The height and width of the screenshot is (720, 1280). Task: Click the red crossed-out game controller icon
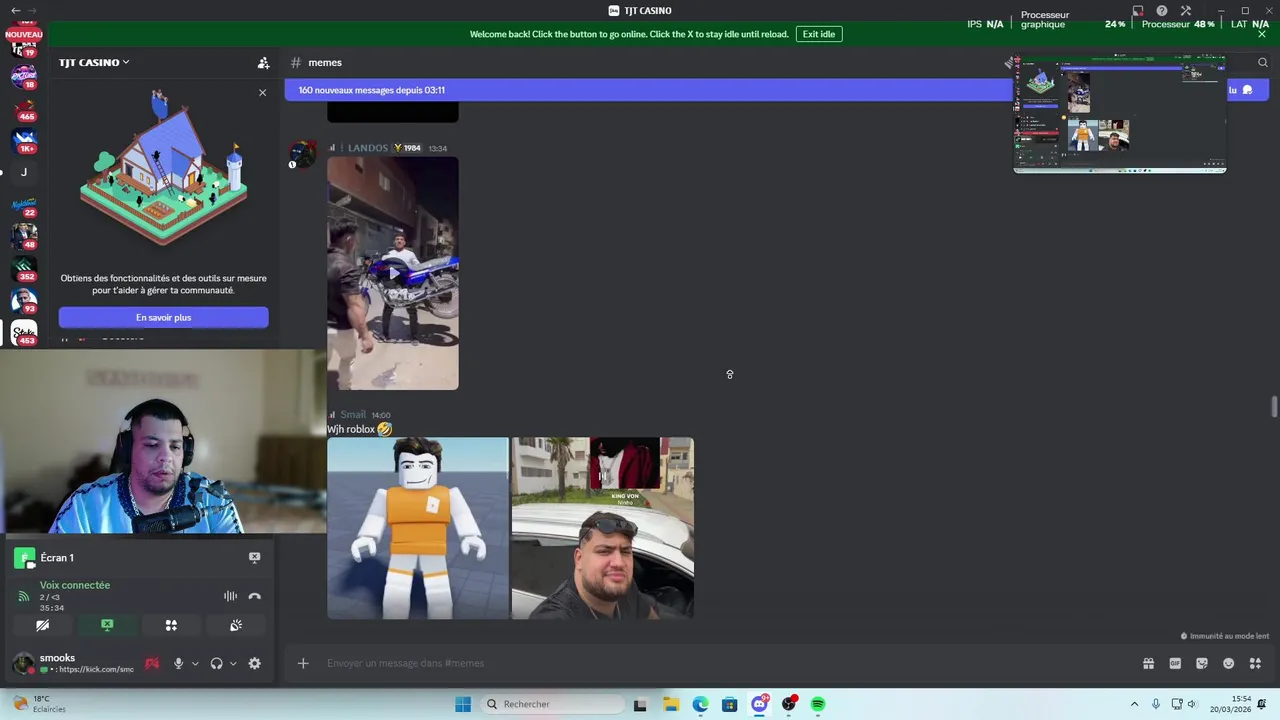click(152, 663)
